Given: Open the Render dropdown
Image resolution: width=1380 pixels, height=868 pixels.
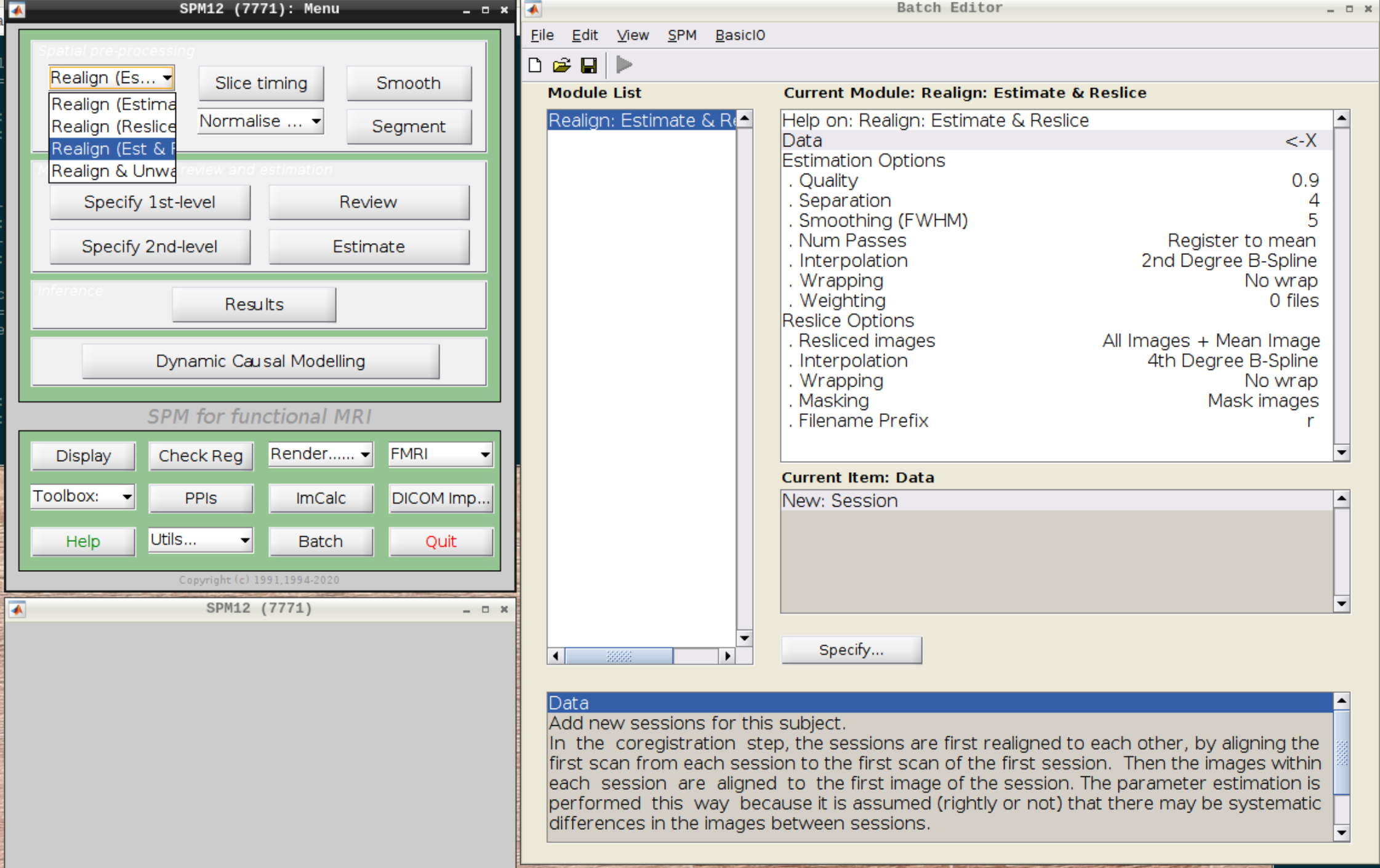Looking at the screenshot, I should tap(320, 454).
